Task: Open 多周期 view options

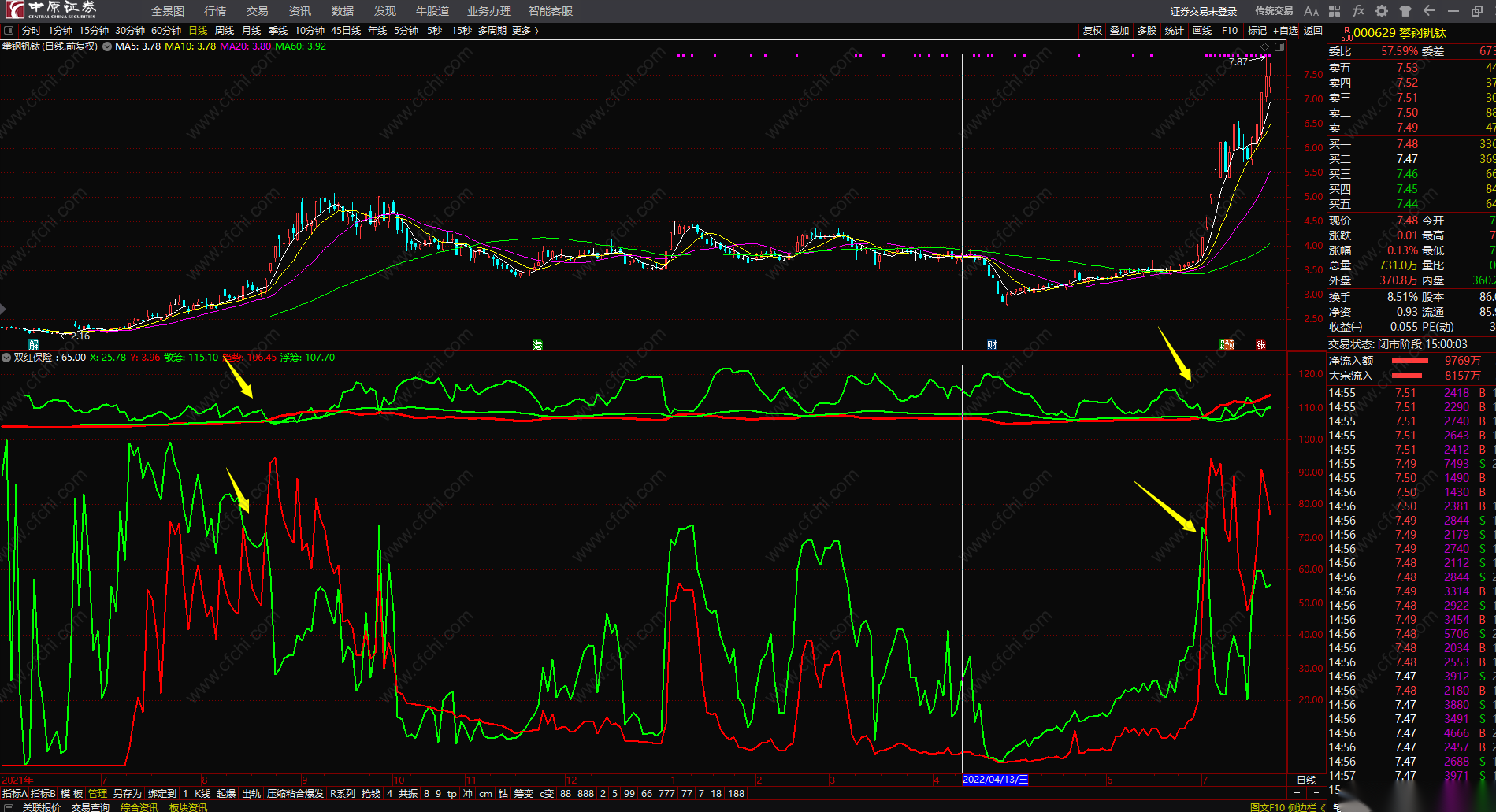Action: (492, 31)
